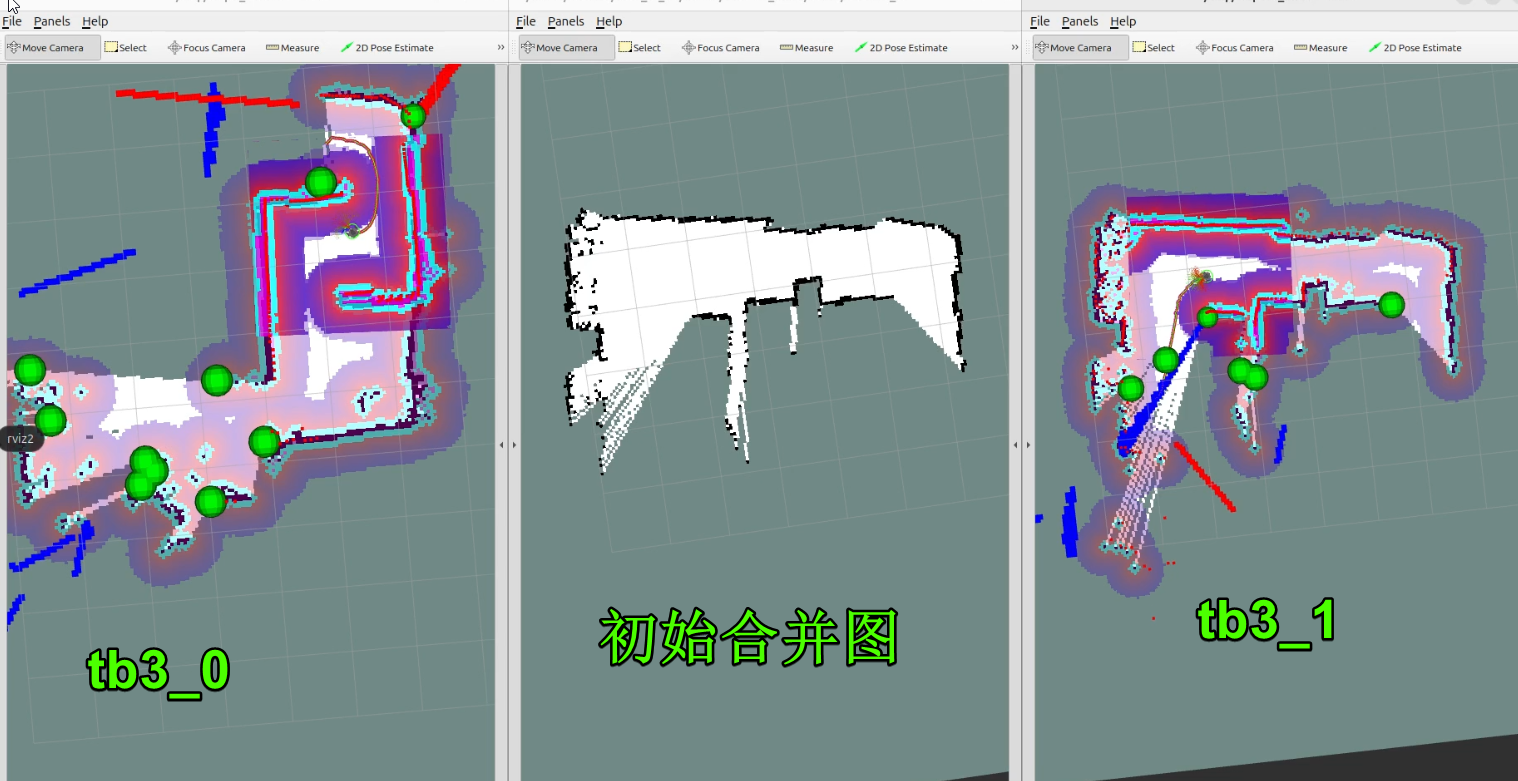The height and width of the screenshot is (781, 1518).
Task: Select Move Camera tool in tb3_0 window
Action: [x=52, y=48]
